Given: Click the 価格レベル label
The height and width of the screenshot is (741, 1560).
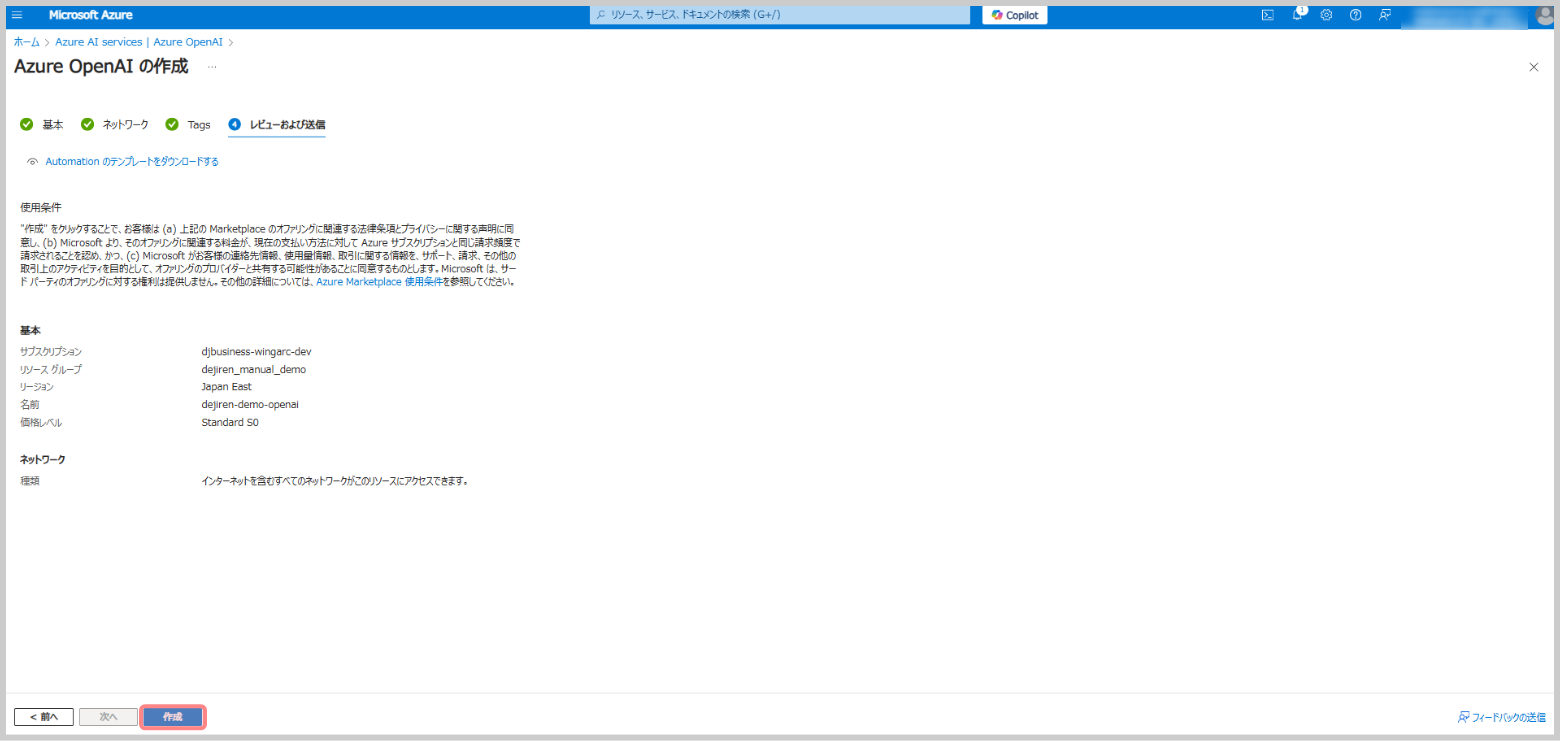Looking at the screenshot, I should [x=41, y=423].
